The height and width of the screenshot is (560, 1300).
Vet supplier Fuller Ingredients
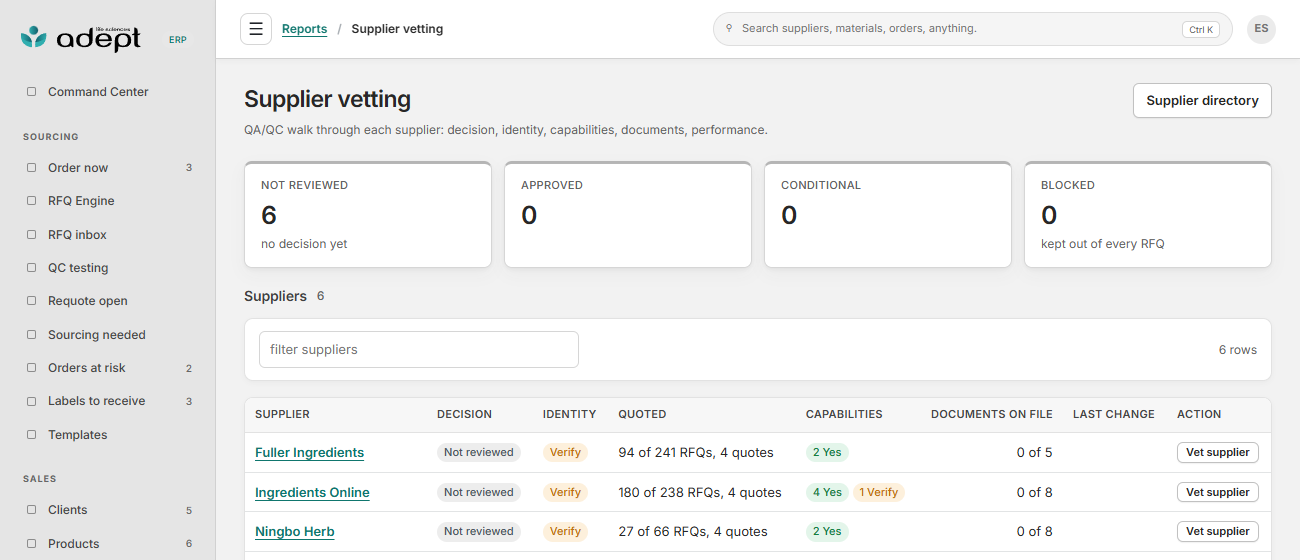(1217, 452)
